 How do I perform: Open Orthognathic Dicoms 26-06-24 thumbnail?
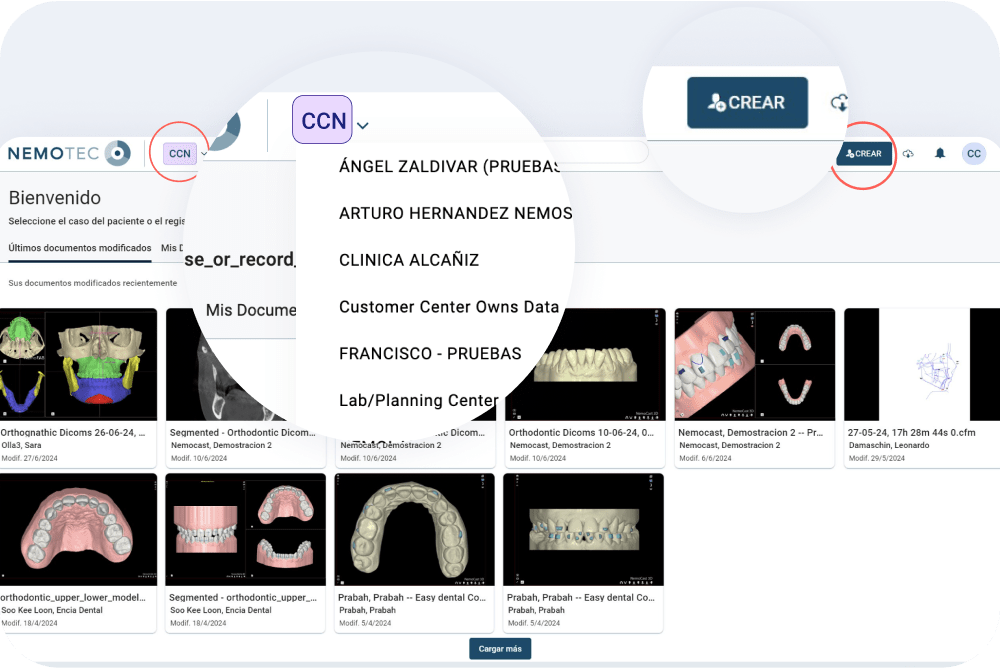click(78, 364)
